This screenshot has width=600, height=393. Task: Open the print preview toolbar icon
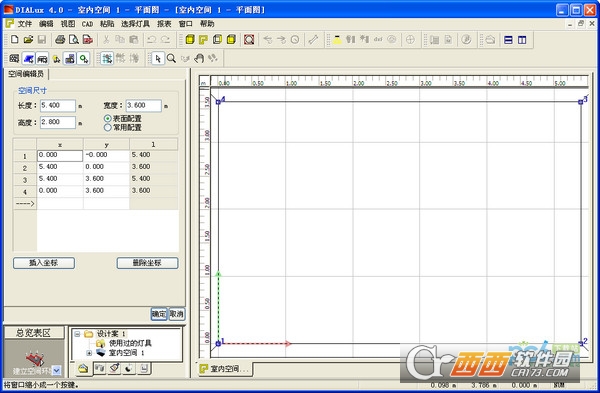coord(73,39)
